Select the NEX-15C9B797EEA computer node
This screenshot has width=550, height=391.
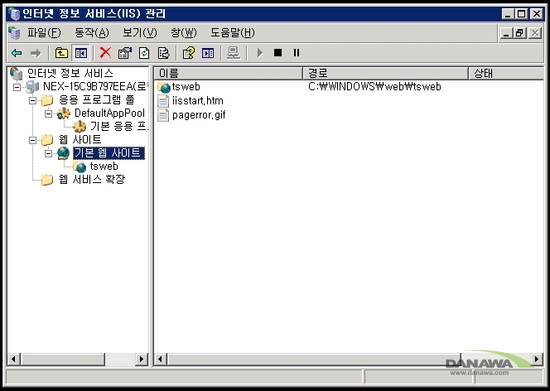point(95,86)
